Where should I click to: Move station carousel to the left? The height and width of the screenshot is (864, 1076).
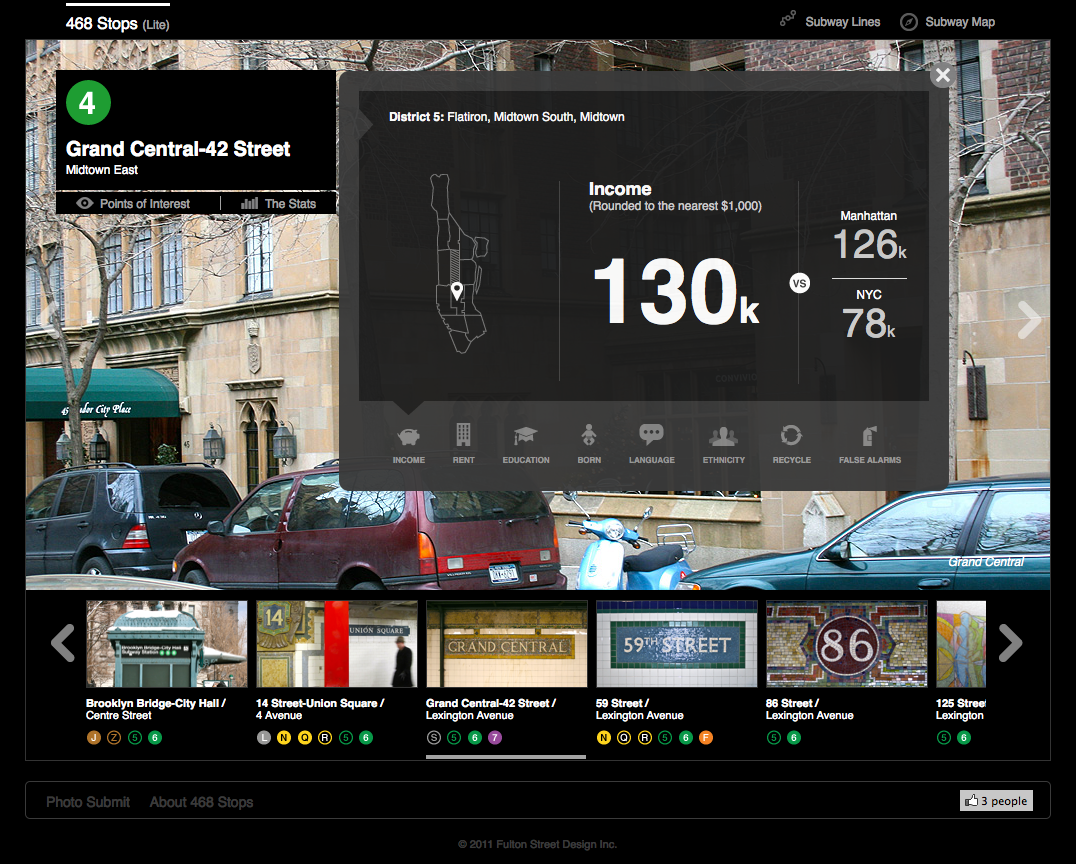point(63,643)
